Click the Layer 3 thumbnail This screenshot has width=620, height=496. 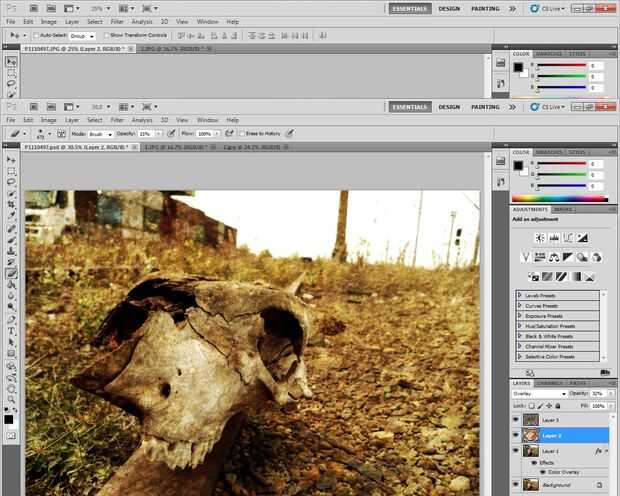(531, 420)
